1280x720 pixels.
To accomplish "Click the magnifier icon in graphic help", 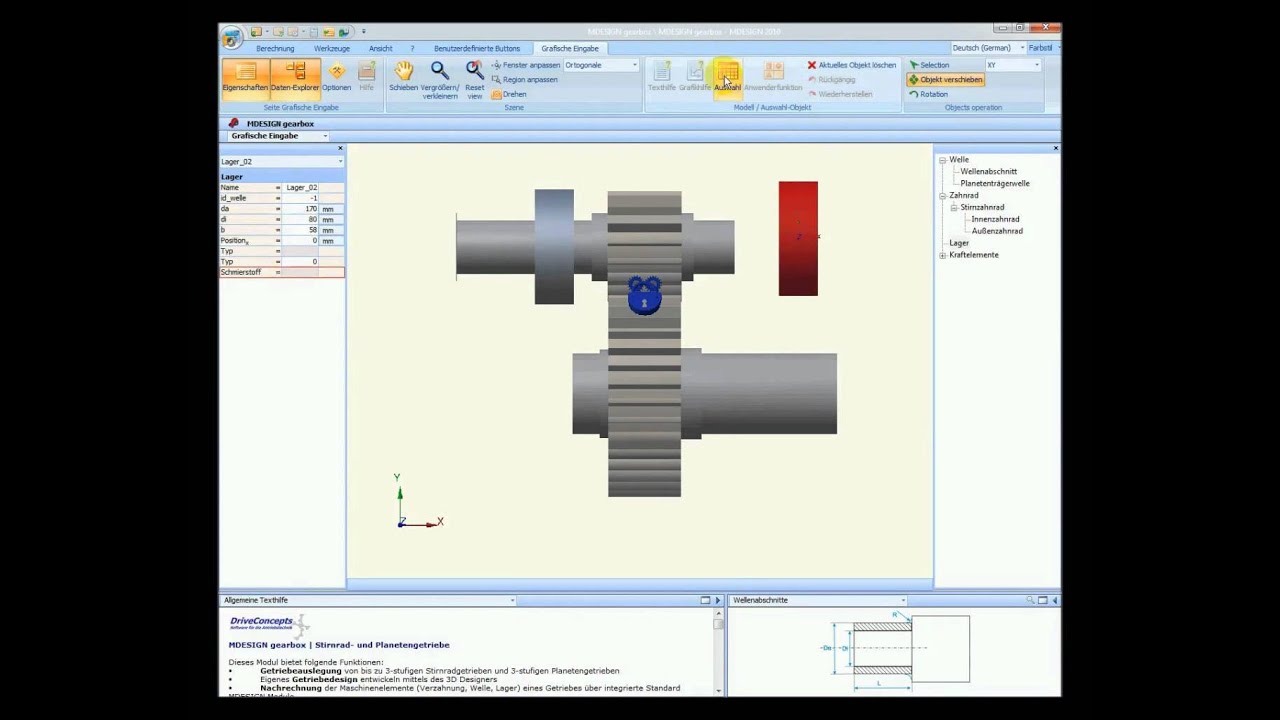I will [1030, 600].
